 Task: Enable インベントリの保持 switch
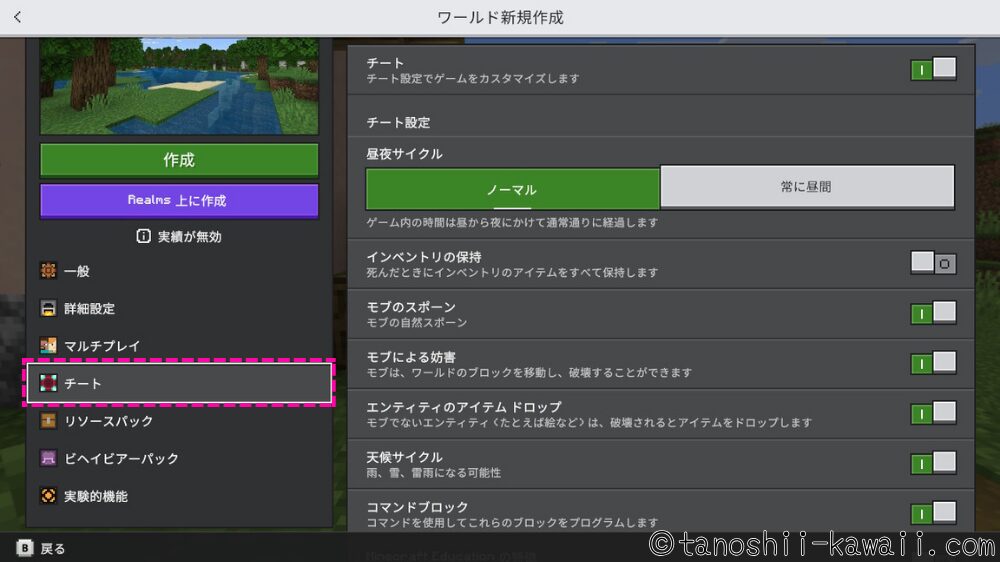click(x=933, y=263)
